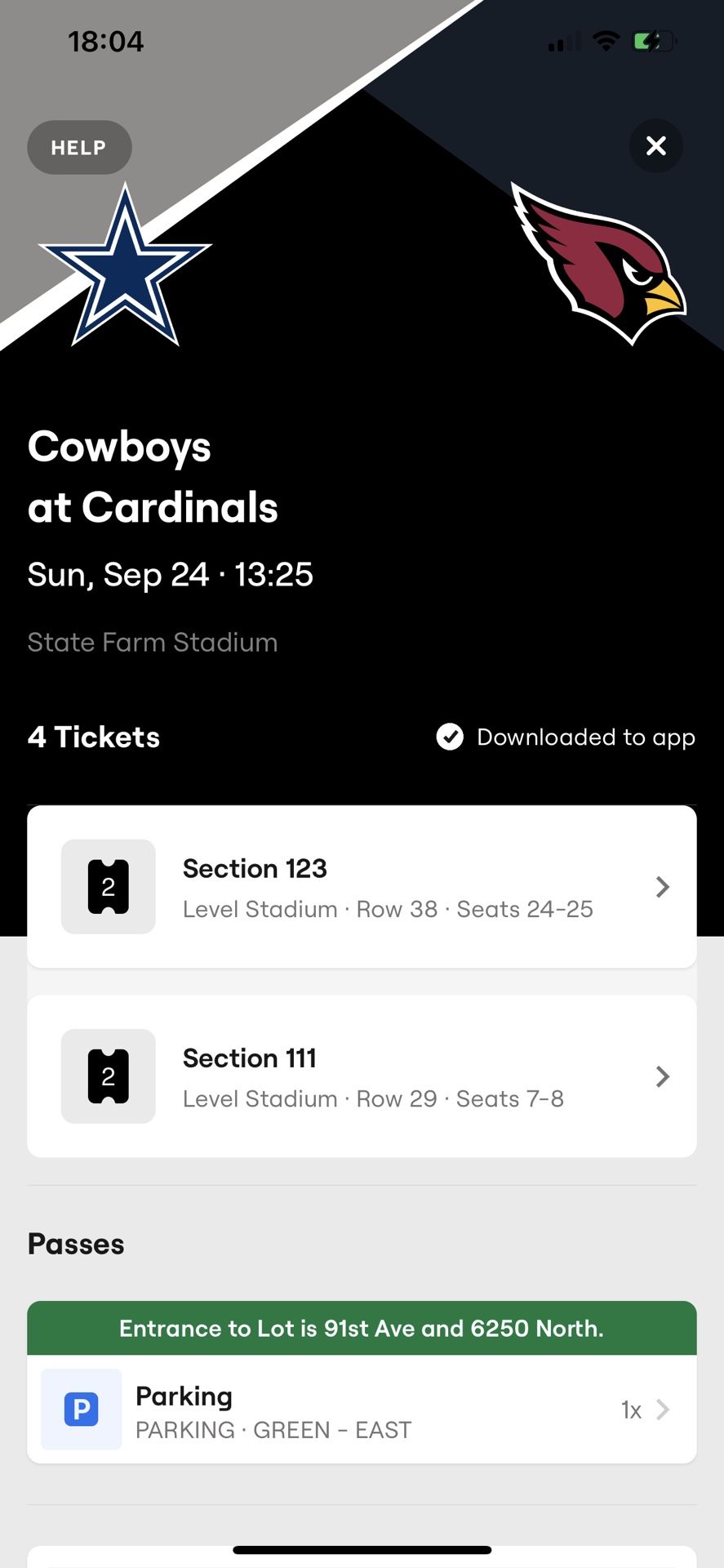Expand Section 111 tickets chevron
724x1568 pixels.
[x=663, y=1076]
